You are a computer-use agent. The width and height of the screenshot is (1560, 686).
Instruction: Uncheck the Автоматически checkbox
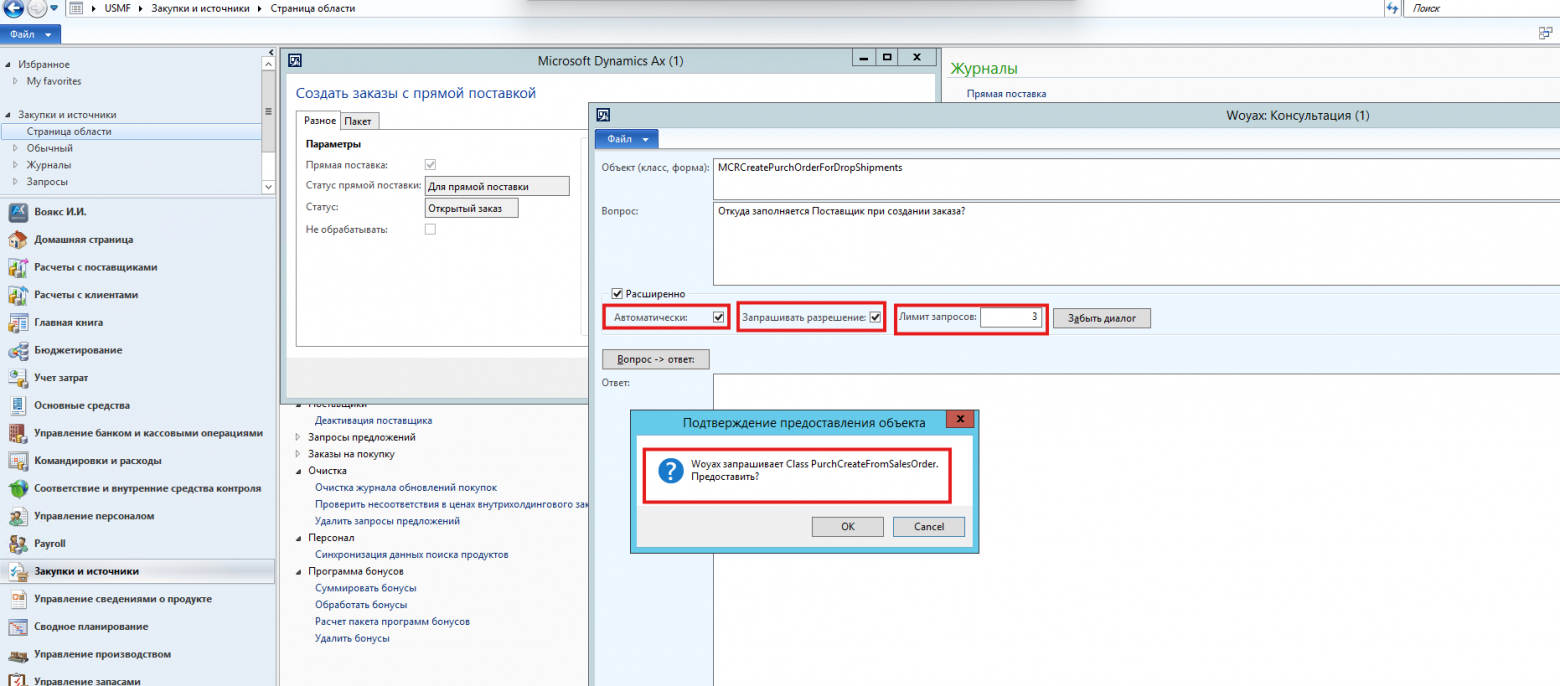click(x=718, y=317)
